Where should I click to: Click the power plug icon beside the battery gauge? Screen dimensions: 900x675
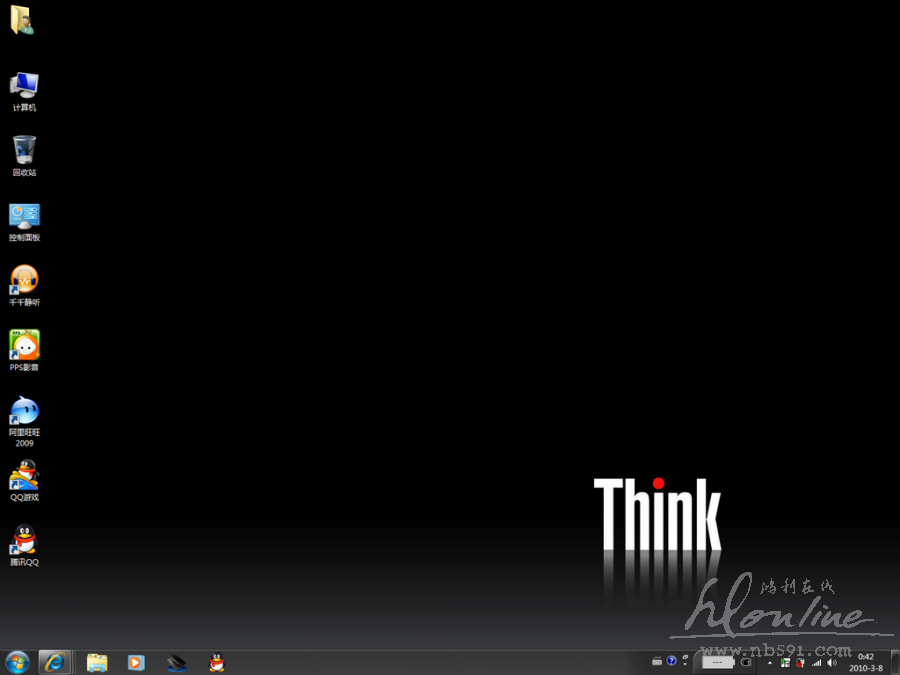point(746,662)
